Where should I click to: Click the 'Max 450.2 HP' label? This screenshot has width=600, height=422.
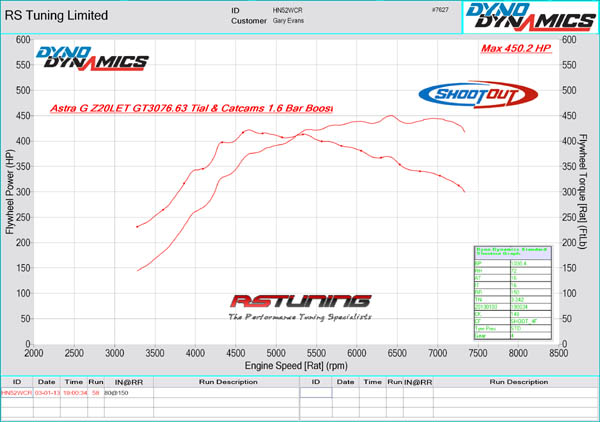pos(516,49)
